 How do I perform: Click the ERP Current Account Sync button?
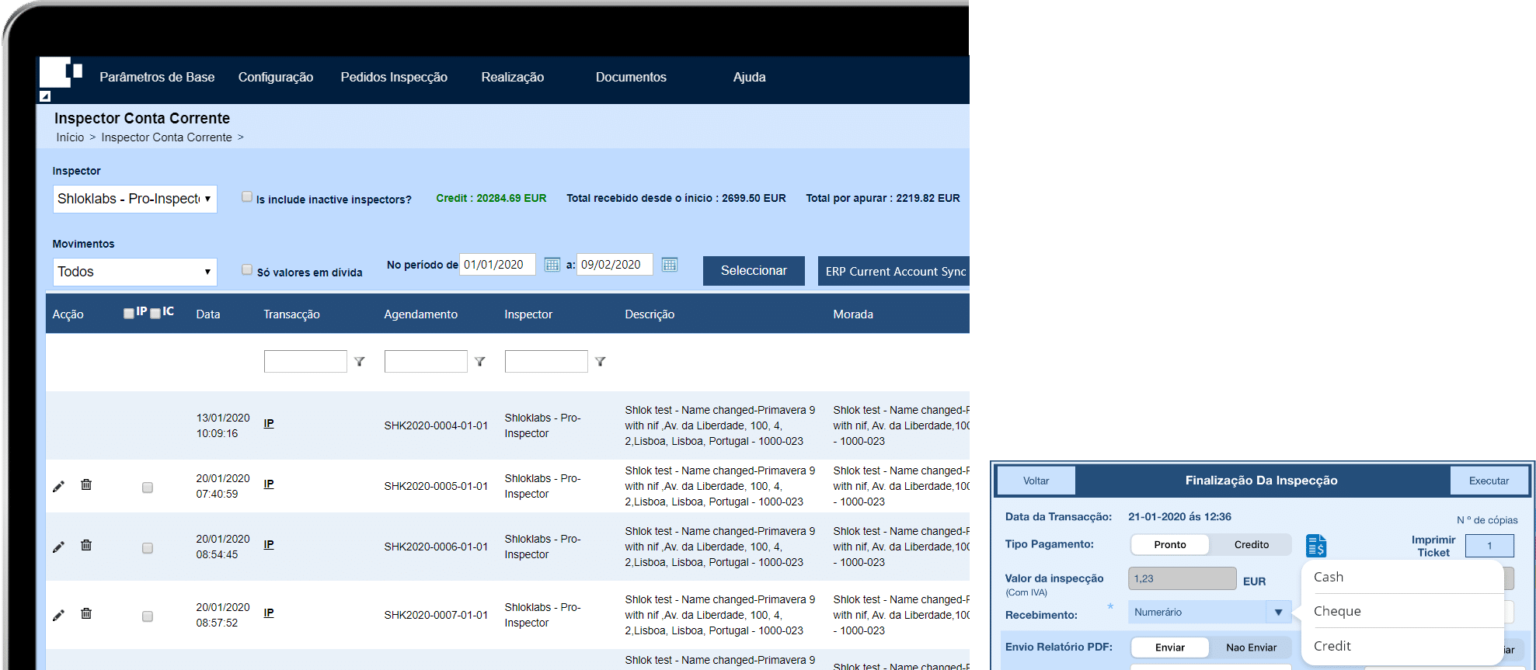click(893, 271)
